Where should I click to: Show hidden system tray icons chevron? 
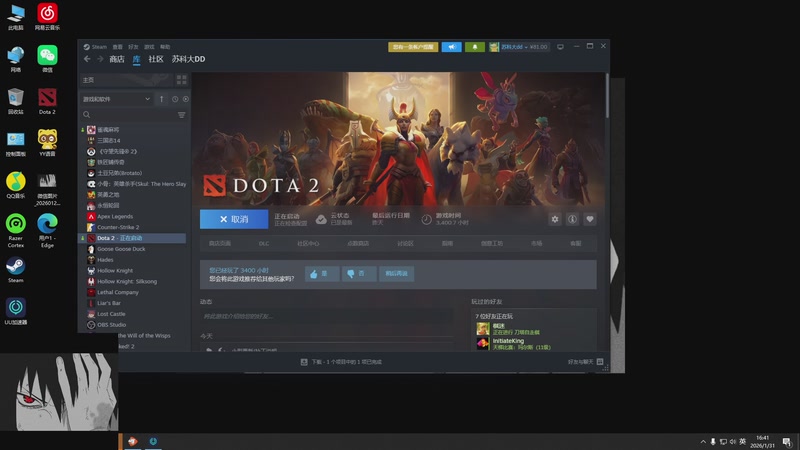(x=703, y=441)
